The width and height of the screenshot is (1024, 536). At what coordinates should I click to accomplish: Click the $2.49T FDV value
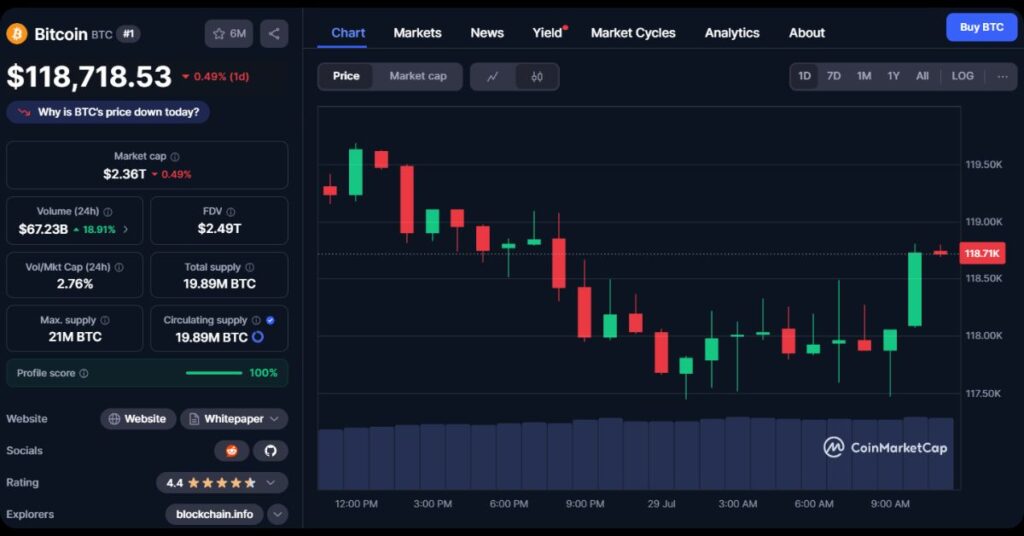coord(219,229)
